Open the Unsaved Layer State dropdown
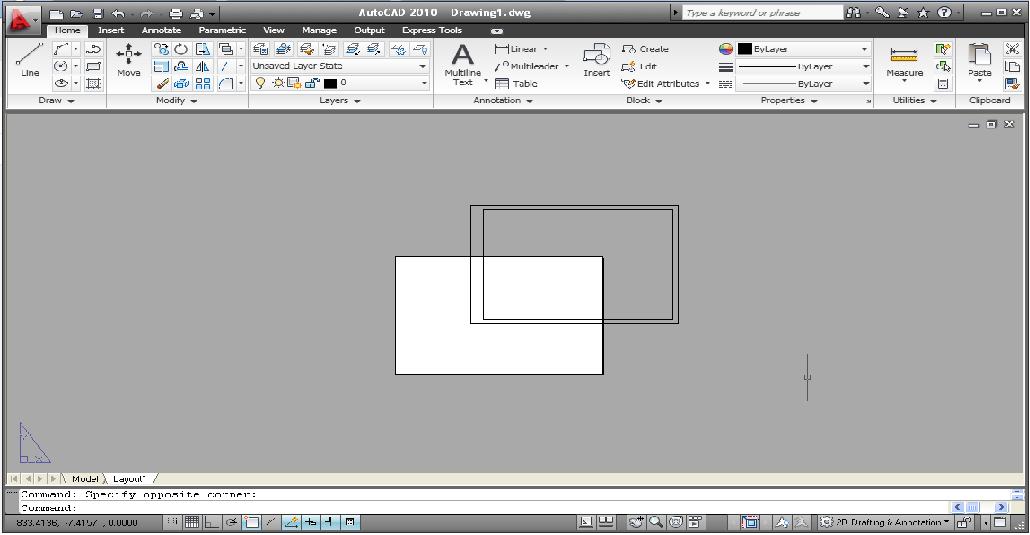 pyautogui.click(x=340, y=66)
